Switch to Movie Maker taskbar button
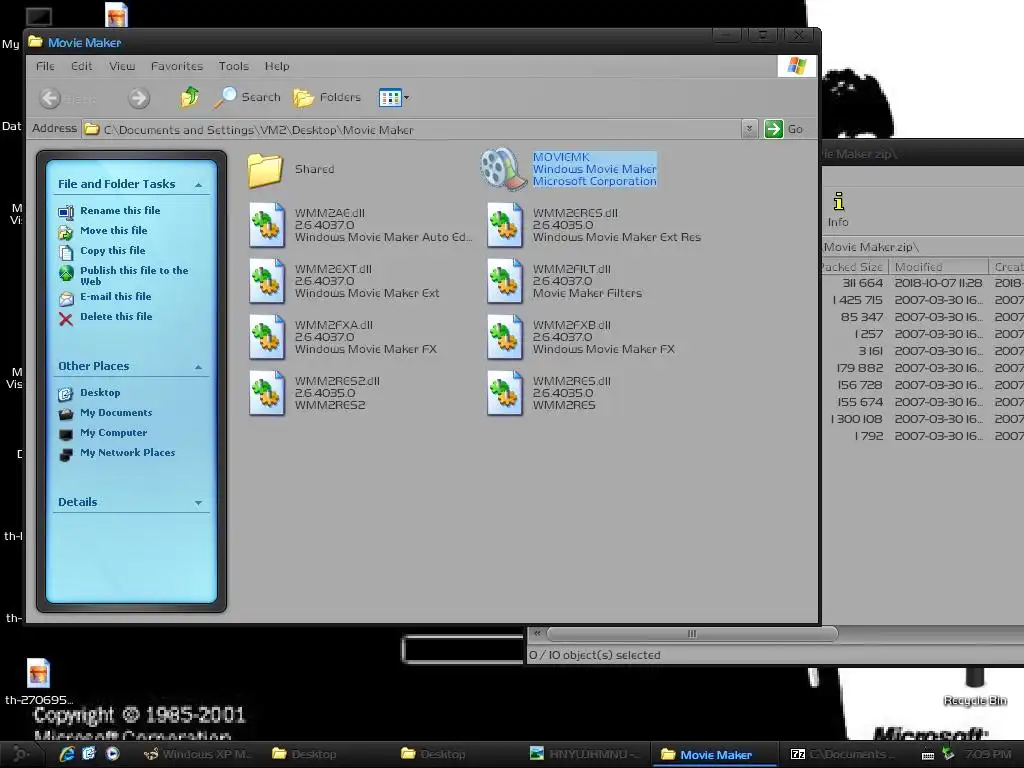The height and width of the screenshot is (768, 1024). 713,754
